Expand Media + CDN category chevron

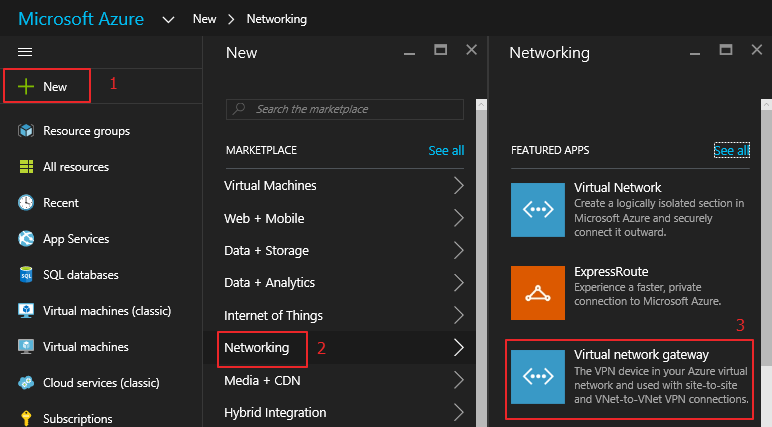[458, 380]
